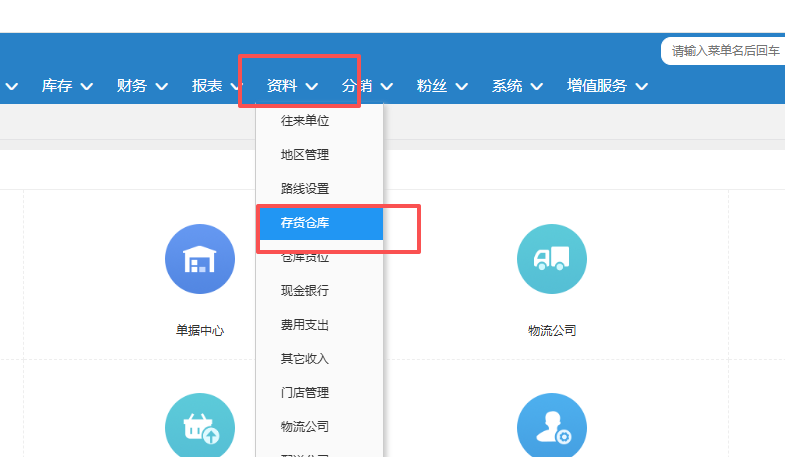Open the 粉丝 menu

[x=432, y=86]
